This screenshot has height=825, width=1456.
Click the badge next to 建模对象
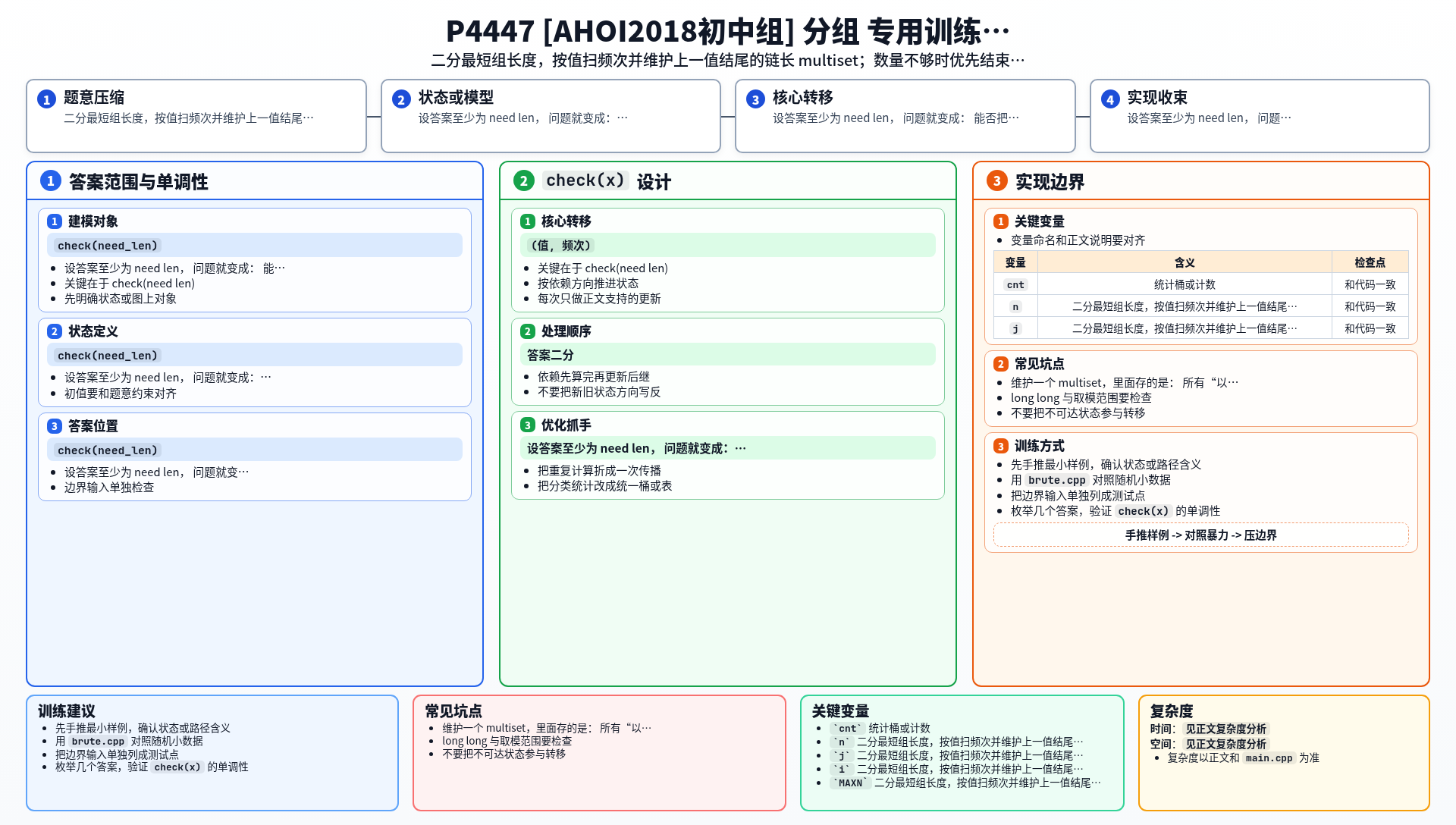coord(55,221)
